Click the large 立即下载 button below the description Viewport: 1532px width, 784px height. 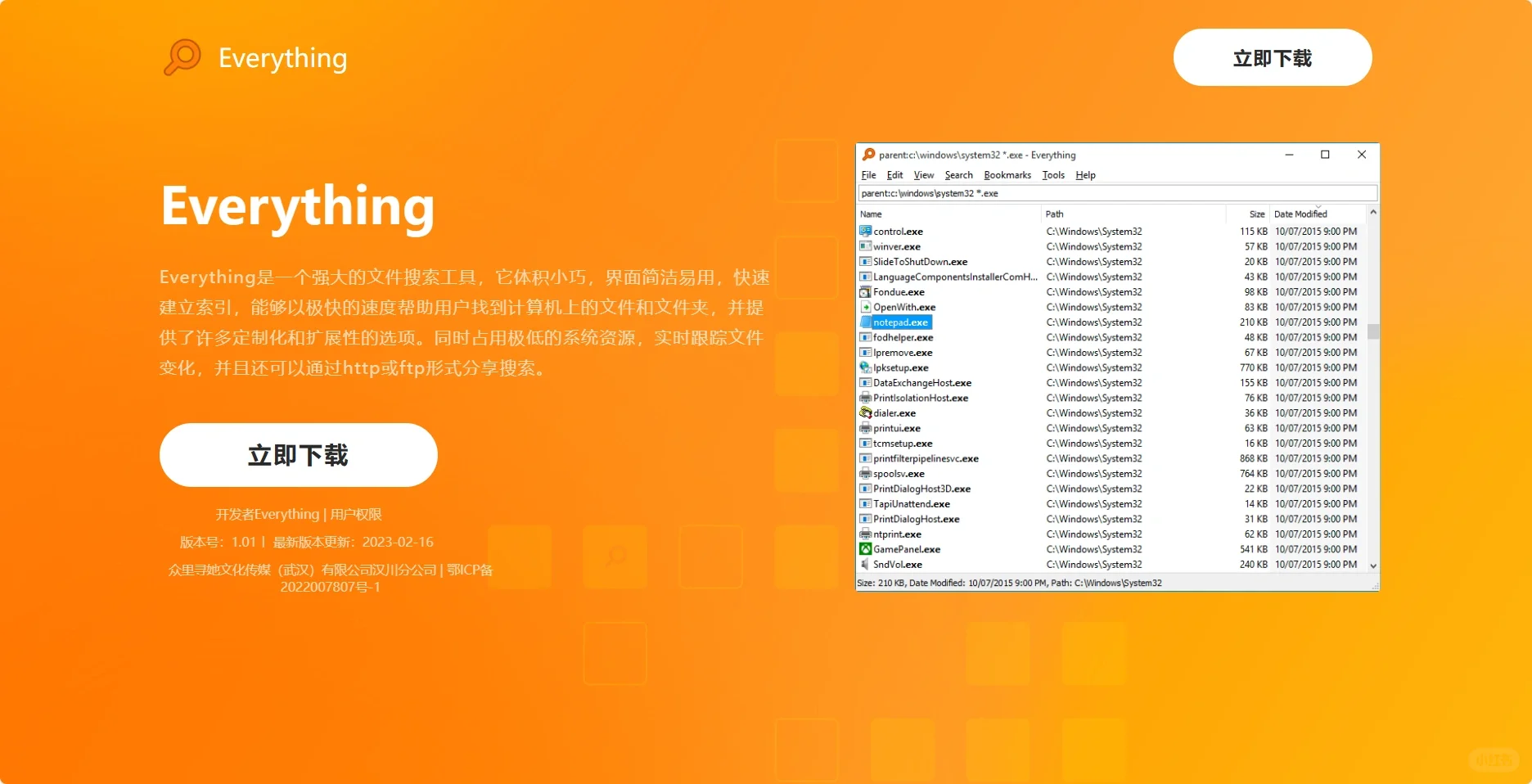299,455
